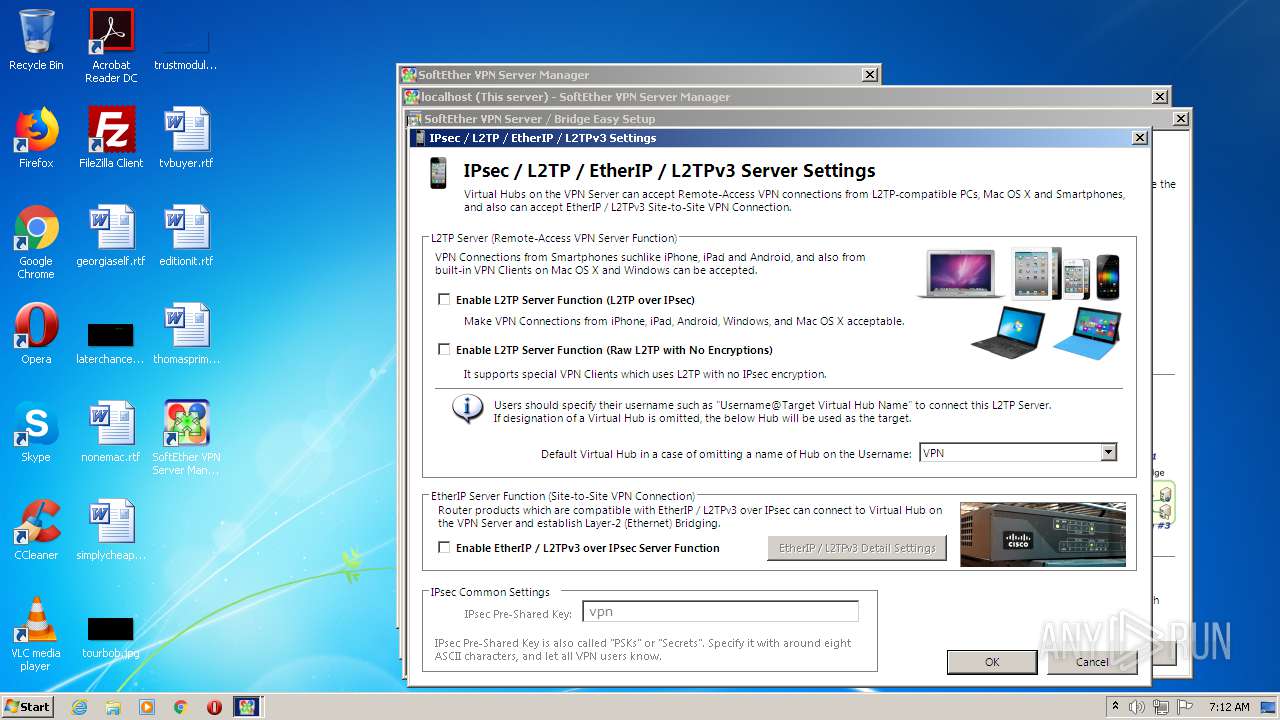The height and width of the screenshot is (720, 1280).
Task: Open SoftEther VPN Server Manager desktop shortcut
Action: click(x=186, y=438)
